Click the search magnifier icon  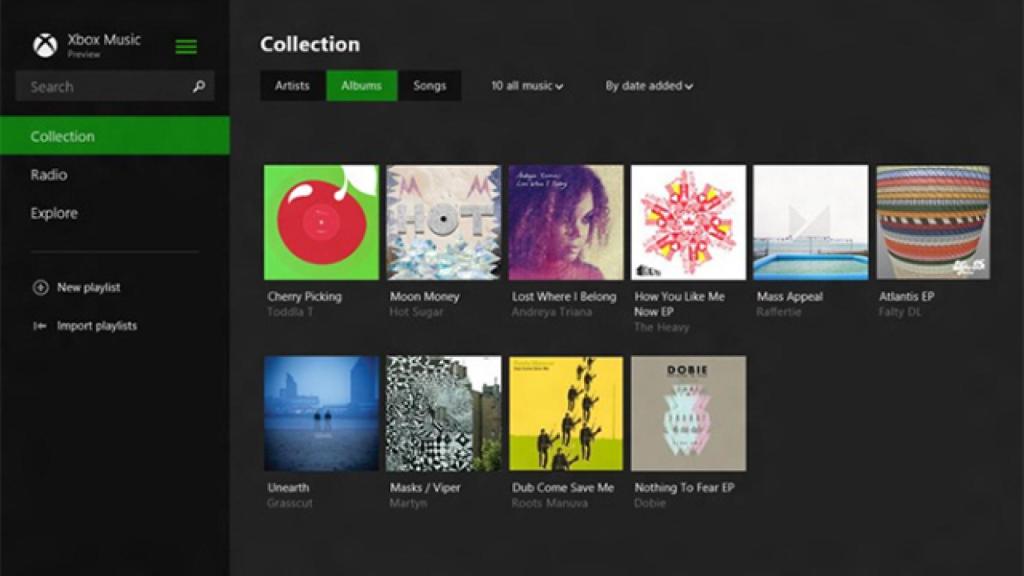[199, 86]
